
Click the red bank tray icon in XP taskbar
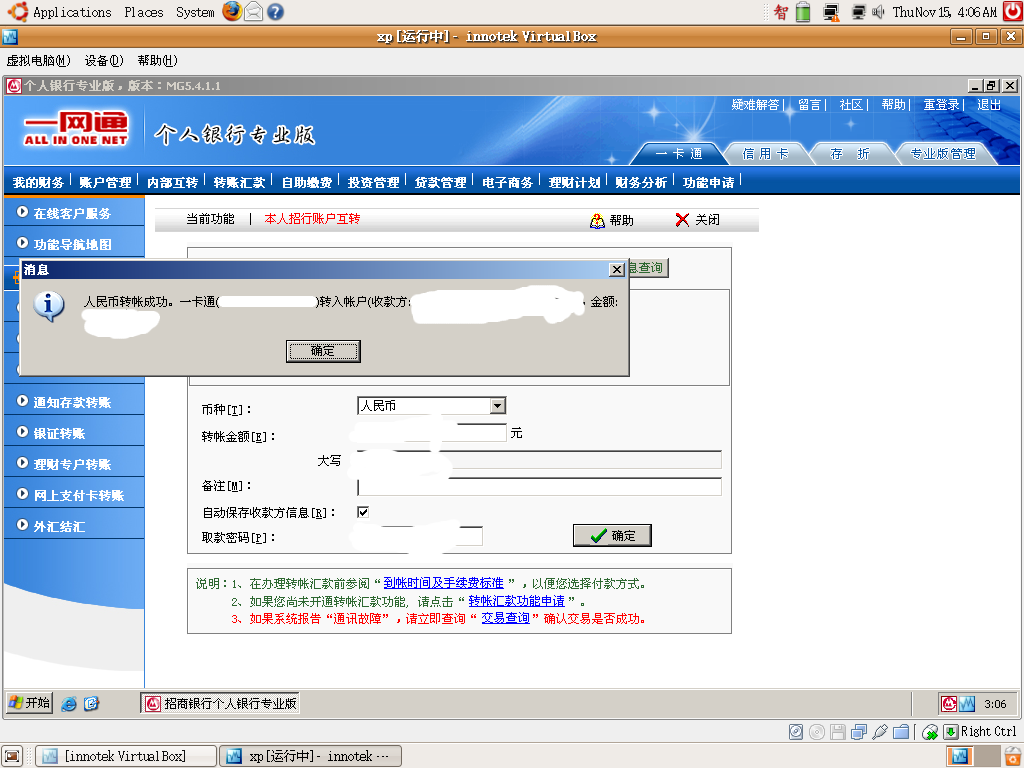point(949,703)
